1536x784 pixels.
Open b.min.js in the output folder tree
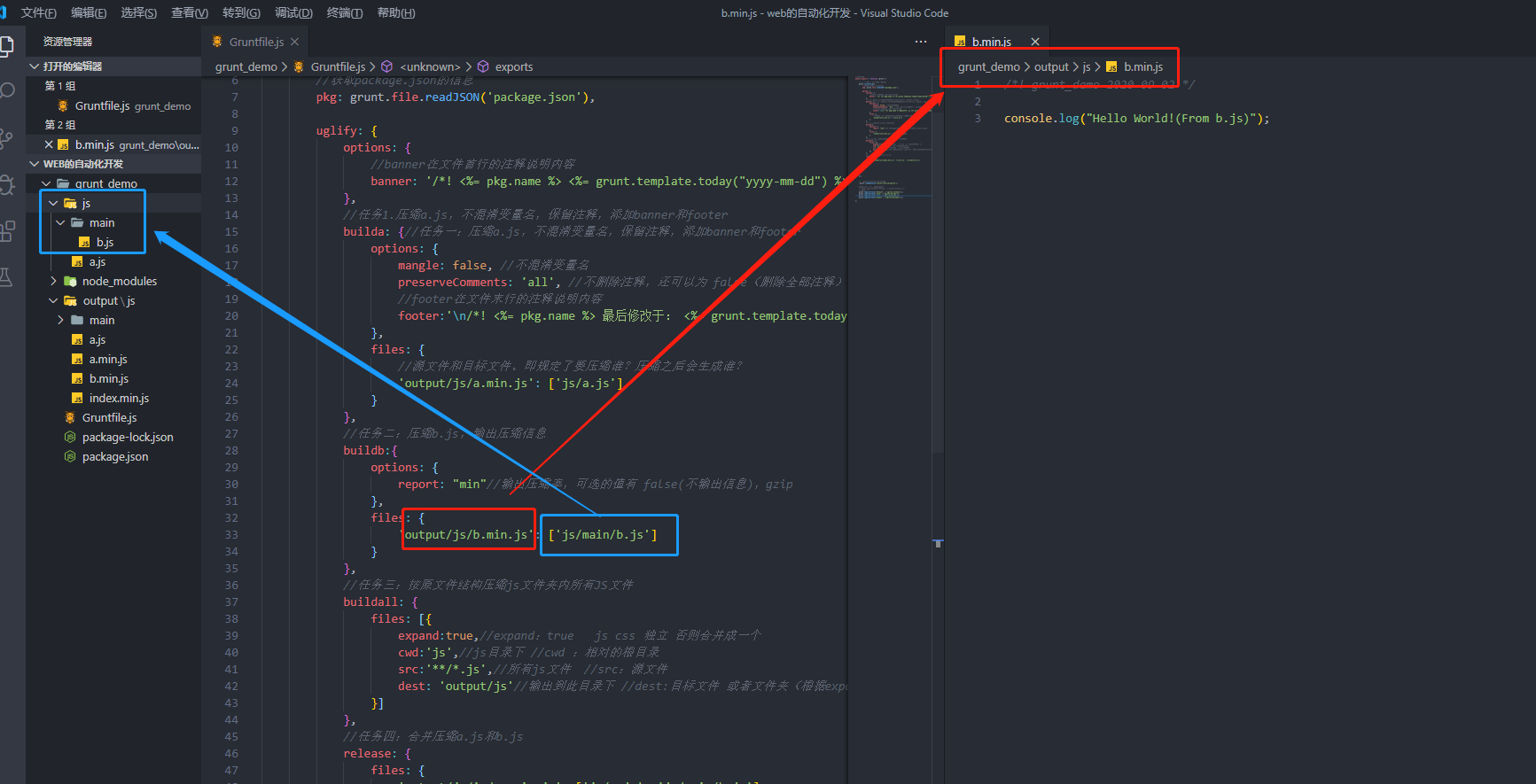[x=109, y=378]
